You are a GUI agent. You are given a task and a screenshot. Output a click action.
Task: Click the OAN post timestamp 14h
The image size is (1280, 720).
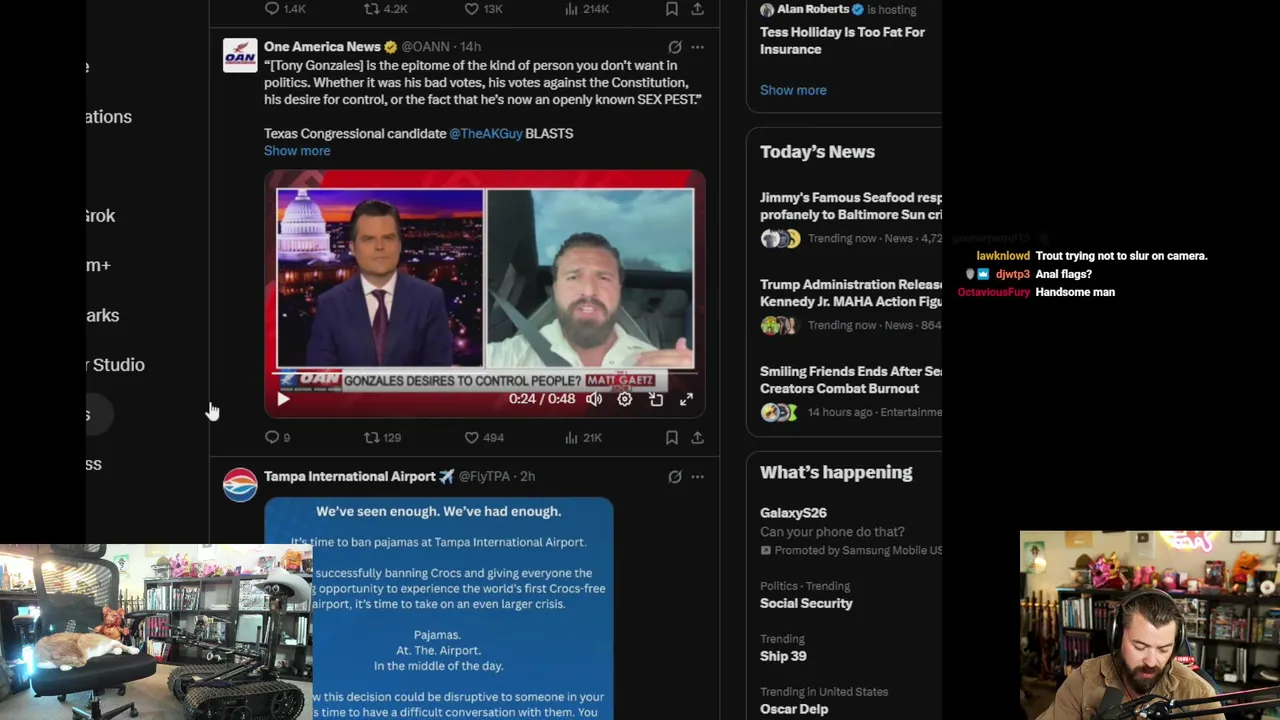click(470, 47)
